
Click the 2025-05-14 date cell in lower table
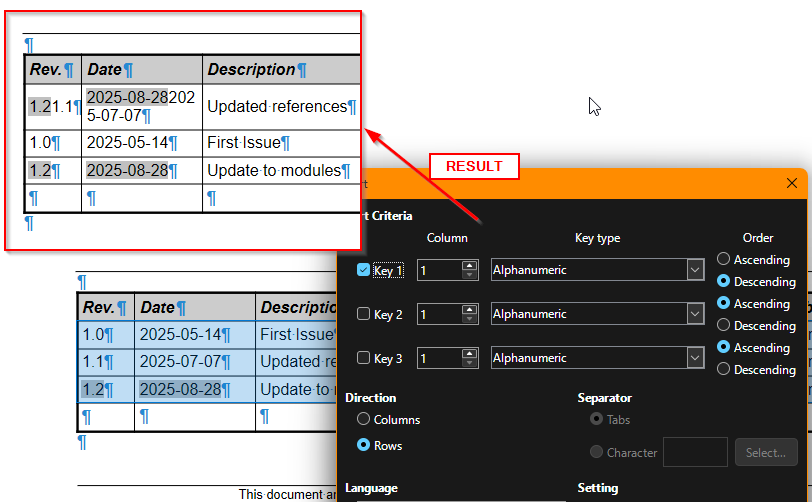click(195, 335)
